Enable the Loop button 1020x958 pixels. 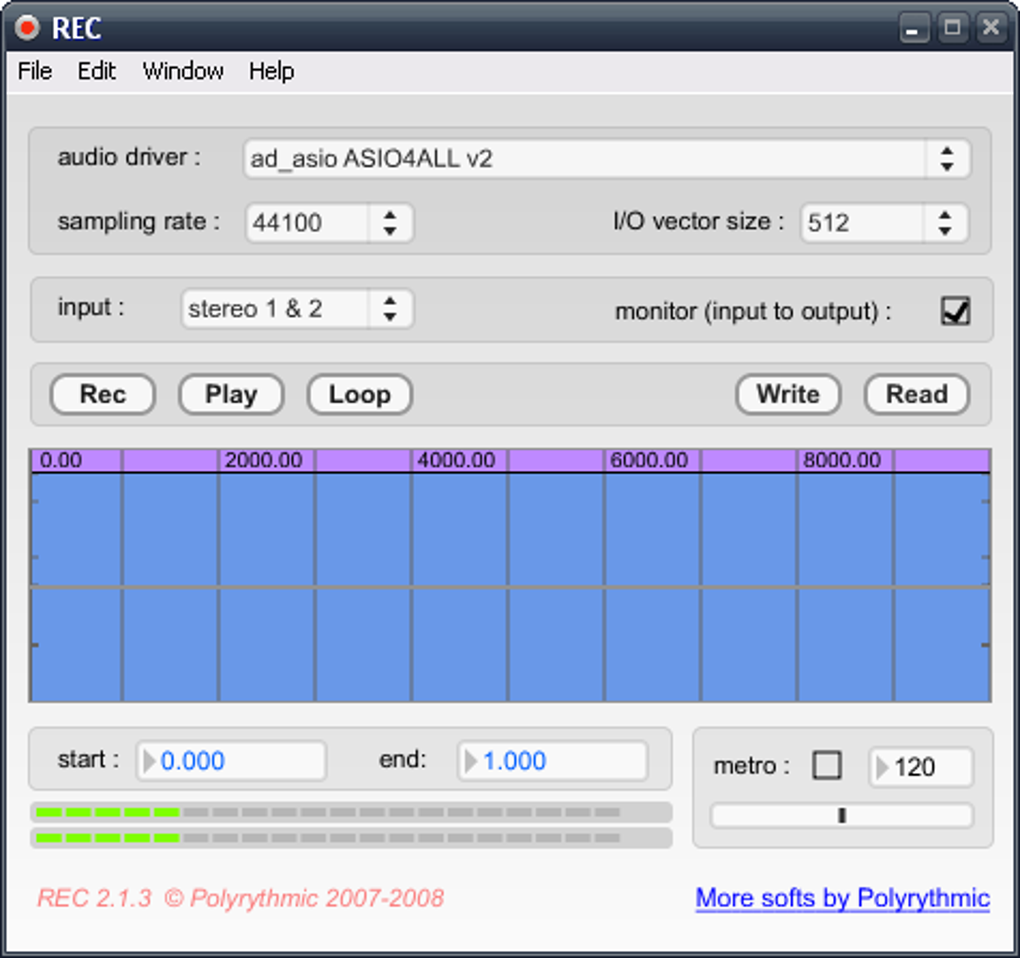359,394
